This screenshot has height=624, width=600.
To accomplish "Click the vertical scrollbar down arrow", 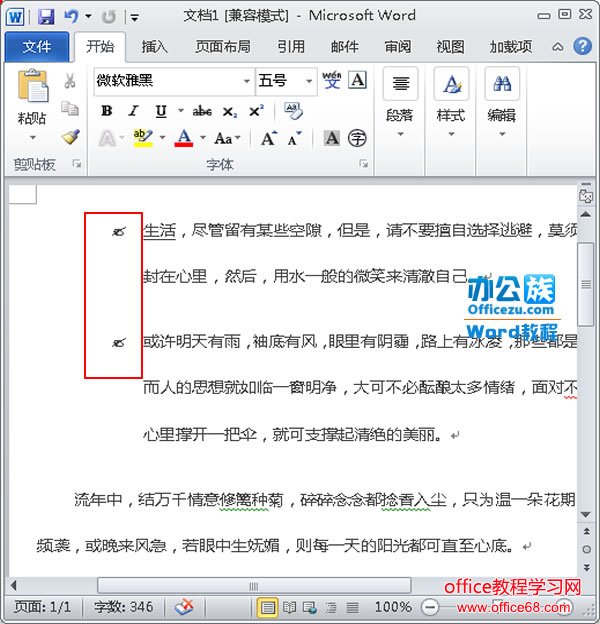I will coord(586,515).
